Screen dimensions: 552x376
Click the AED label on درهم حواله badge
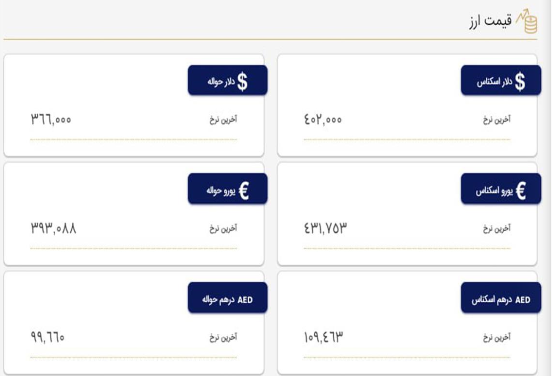[245, 300]
